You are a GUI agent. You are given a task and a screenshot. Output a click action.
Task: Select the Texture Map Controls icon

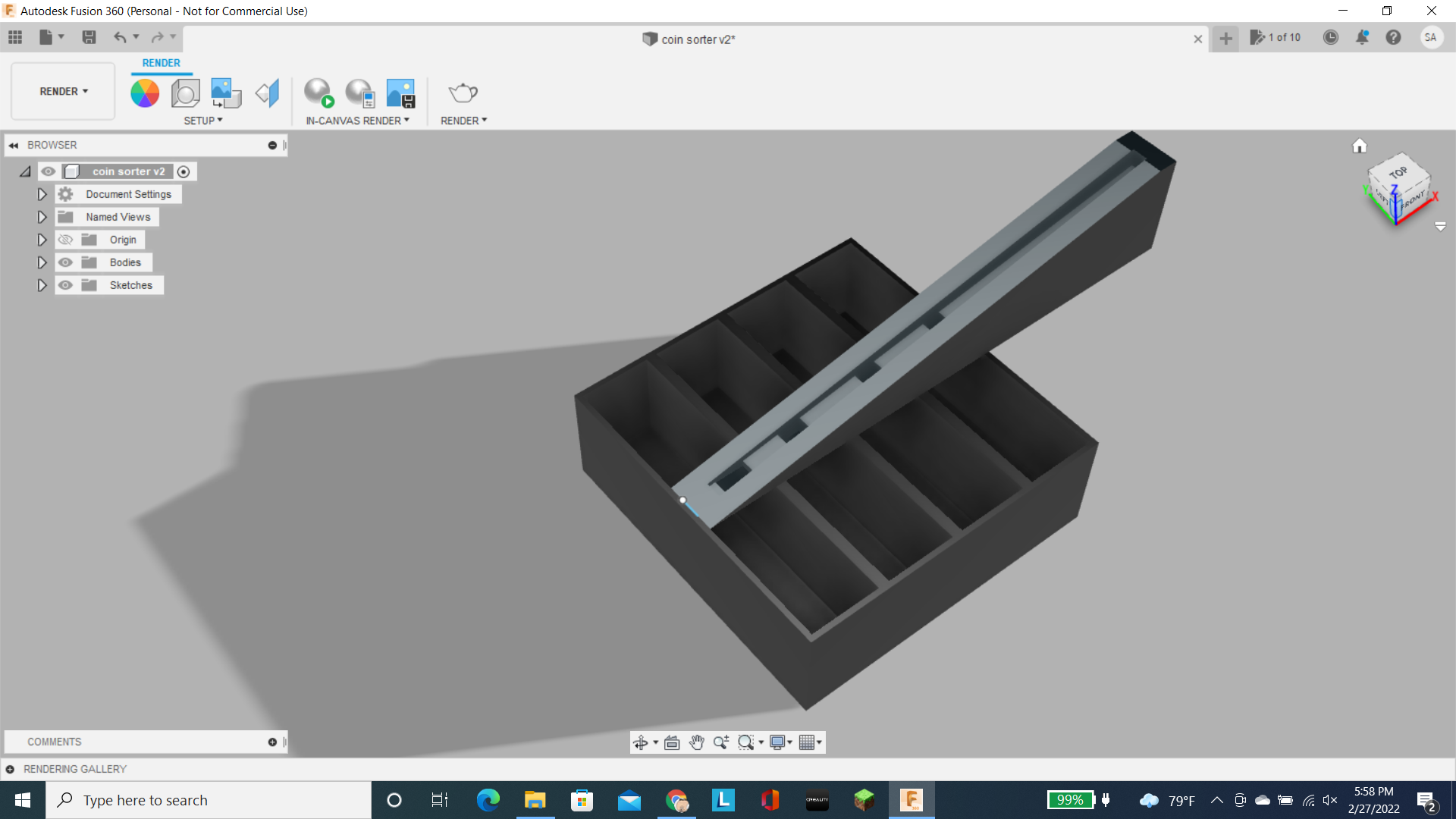(224, 93)
